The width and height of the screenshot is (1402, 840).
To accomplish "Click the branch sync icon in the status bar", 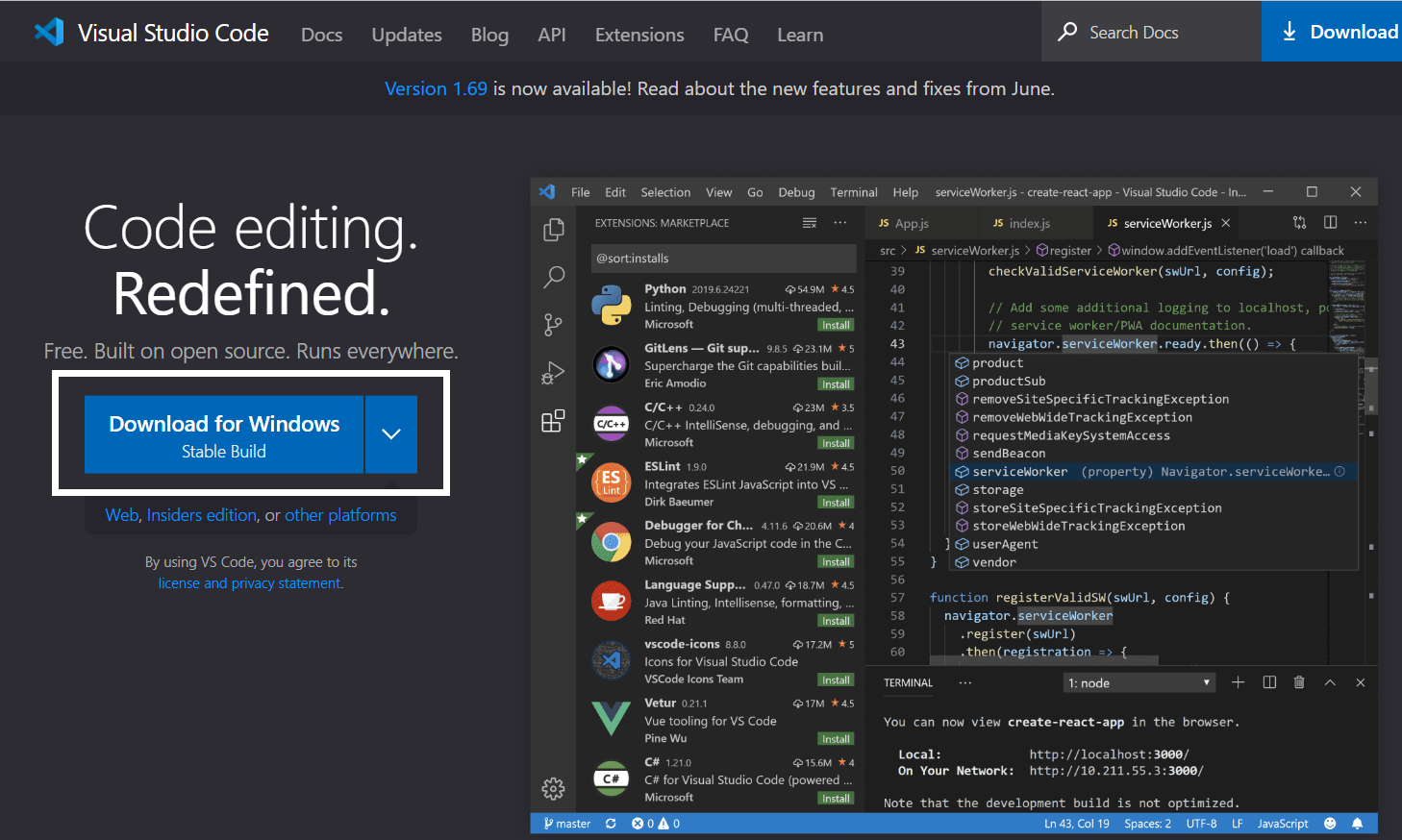I will coord(610,823).
